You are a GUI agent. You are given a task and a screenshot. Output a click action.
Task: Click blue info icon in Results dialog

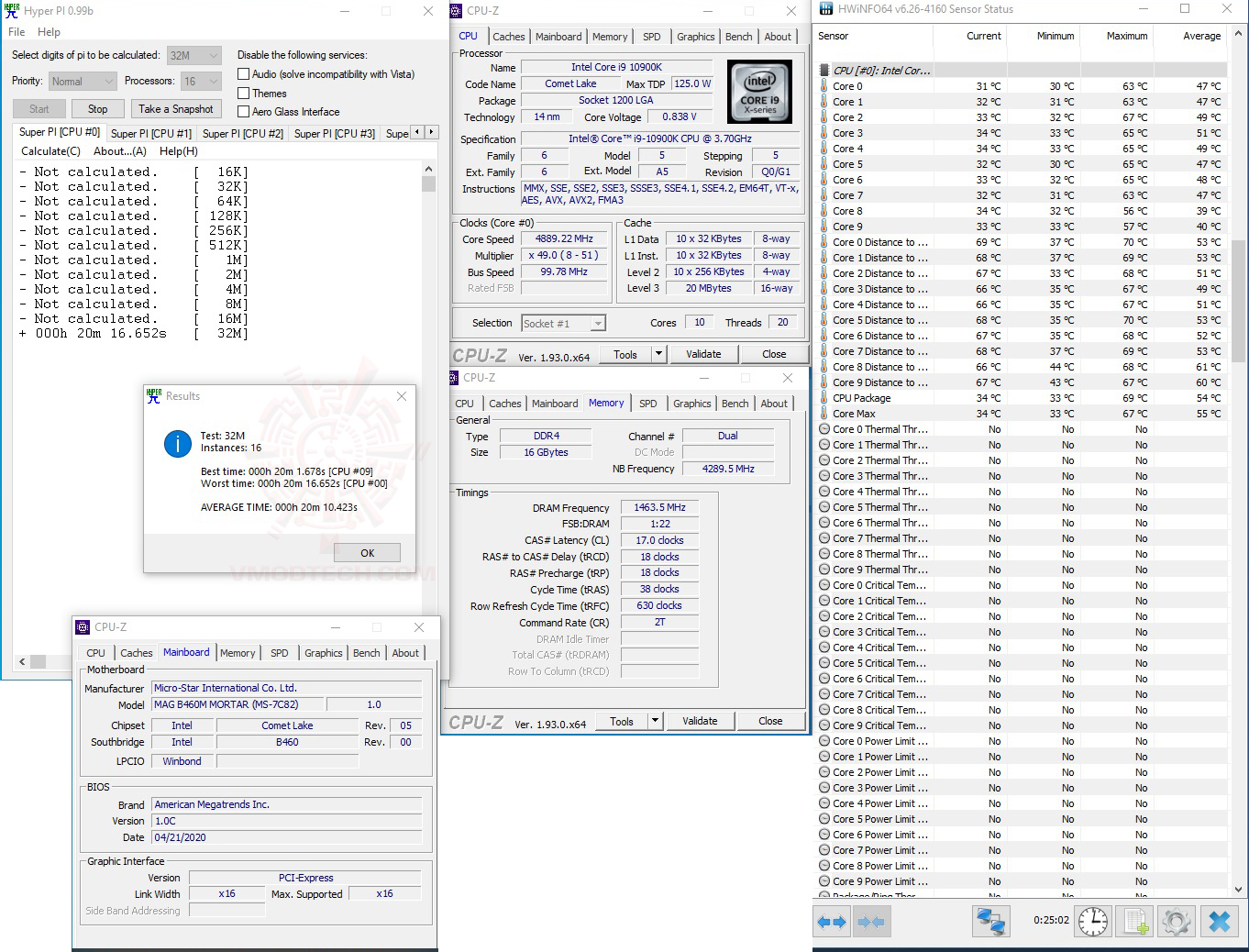177,443
